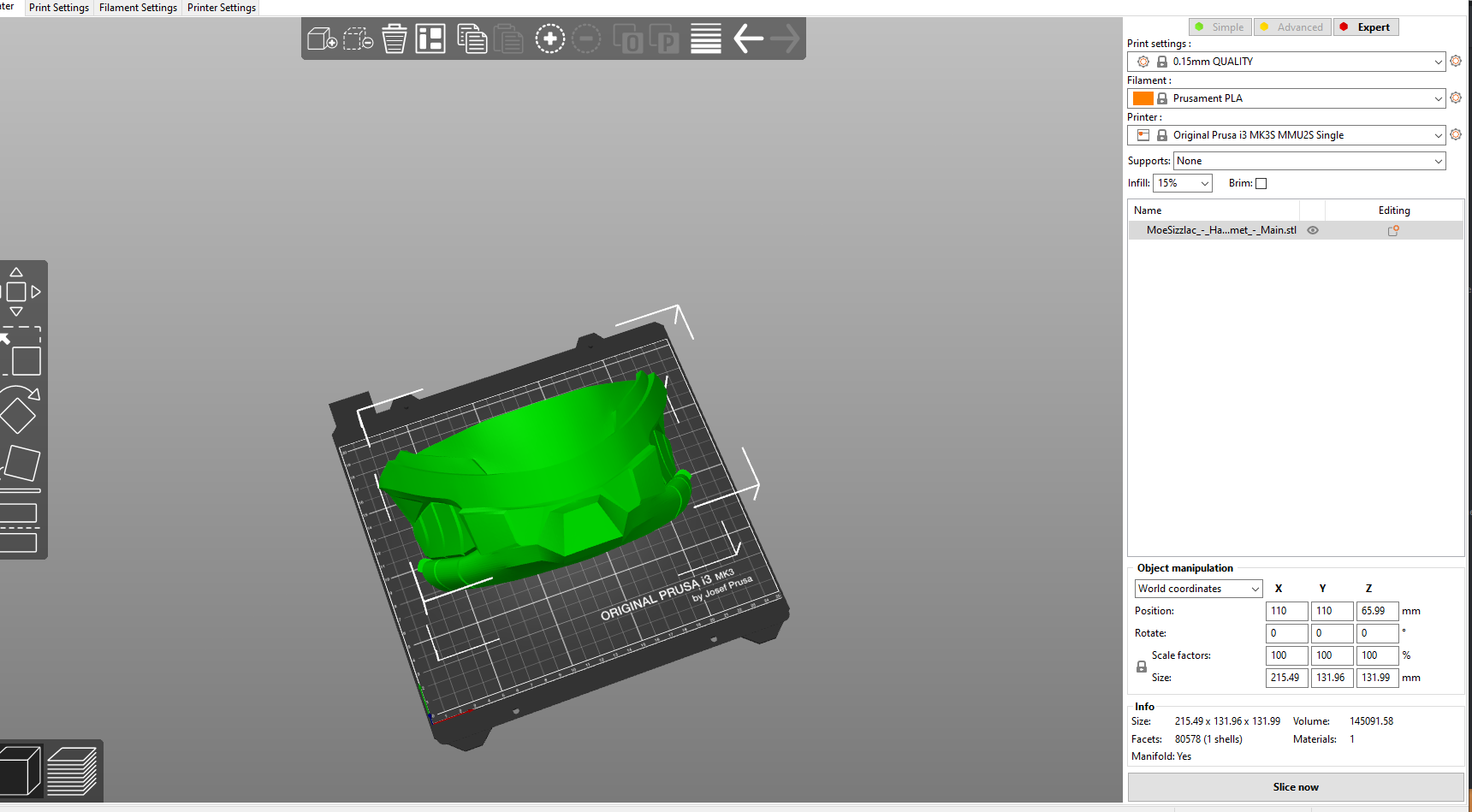This screenshot has height=812, width=1472.
Task: Open the gear icon beside Printer preset
Action: click(x=1456, y=134)
